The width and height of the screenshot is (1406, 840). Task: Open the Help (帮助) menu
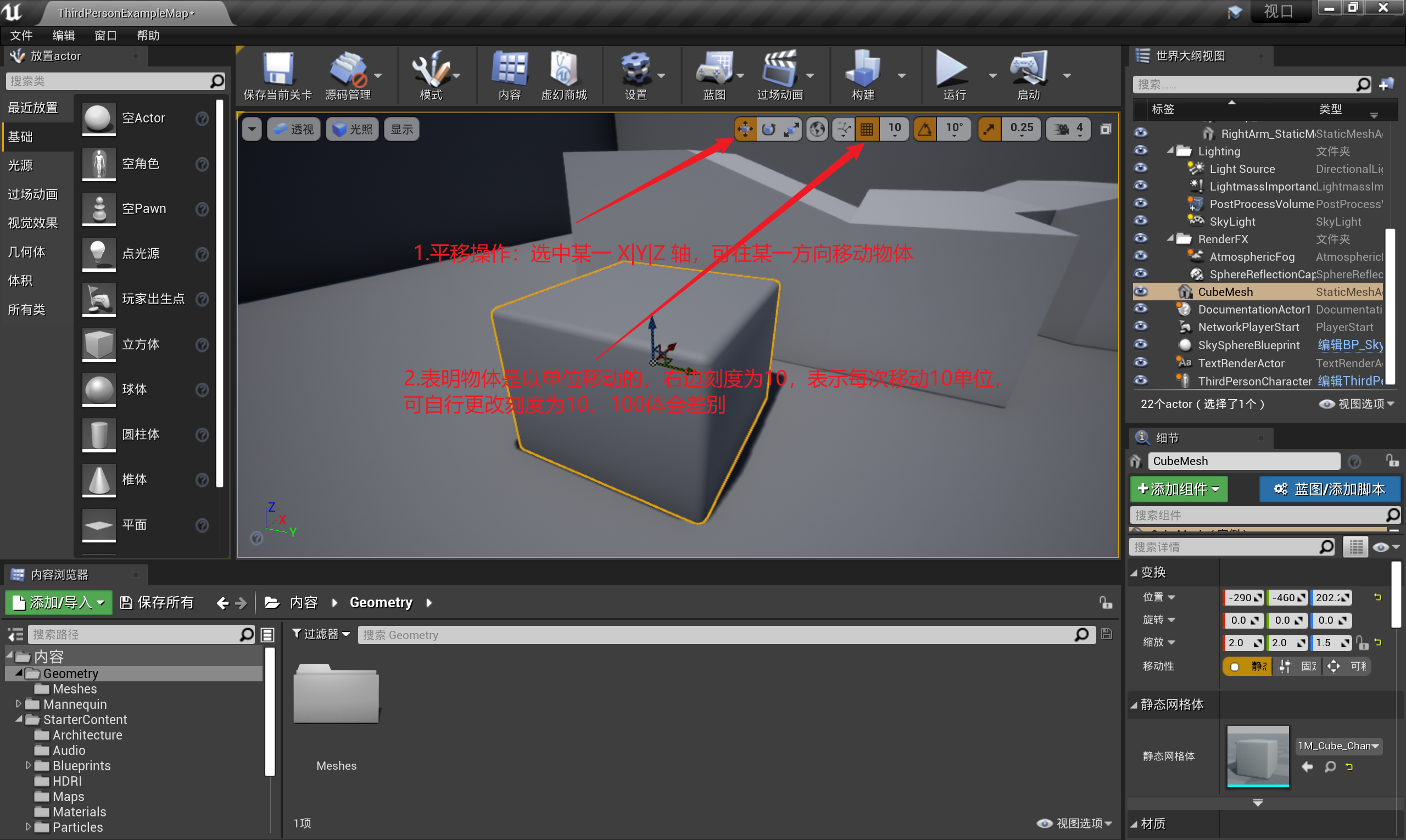[x=148, y=36]
